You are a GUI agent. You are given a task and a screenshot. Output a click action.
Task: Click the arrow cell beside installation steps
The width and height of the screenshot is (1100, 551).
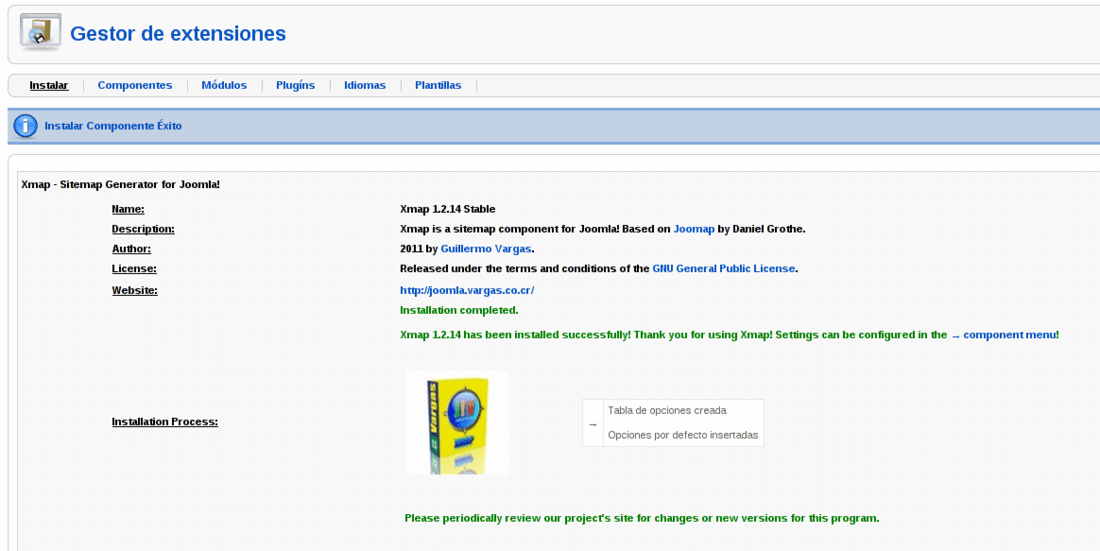pyautogui.click(x=593, y=423)
